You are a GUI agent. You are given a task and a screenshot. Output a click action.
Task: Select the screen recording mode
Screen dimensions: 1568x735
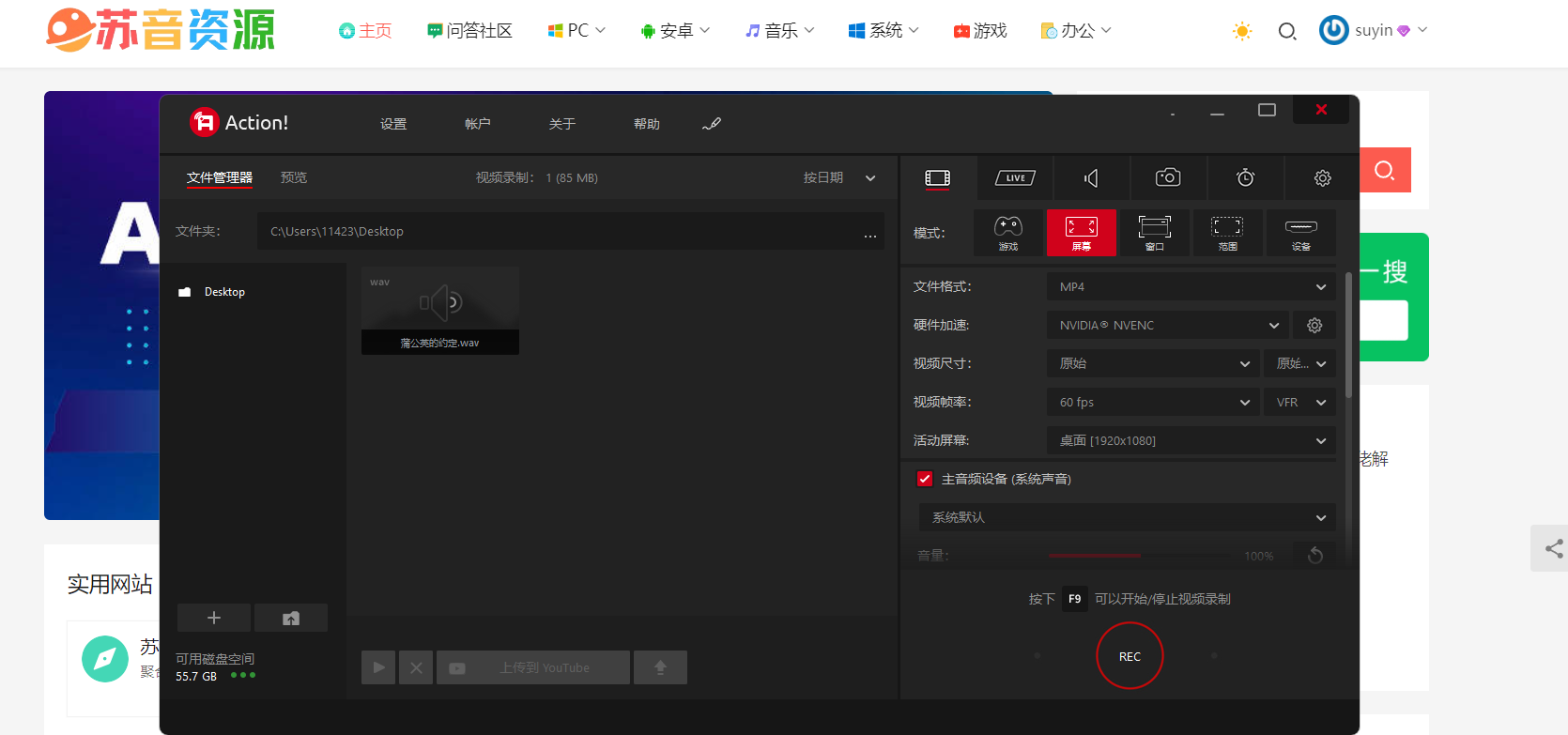pos(1082,233)
